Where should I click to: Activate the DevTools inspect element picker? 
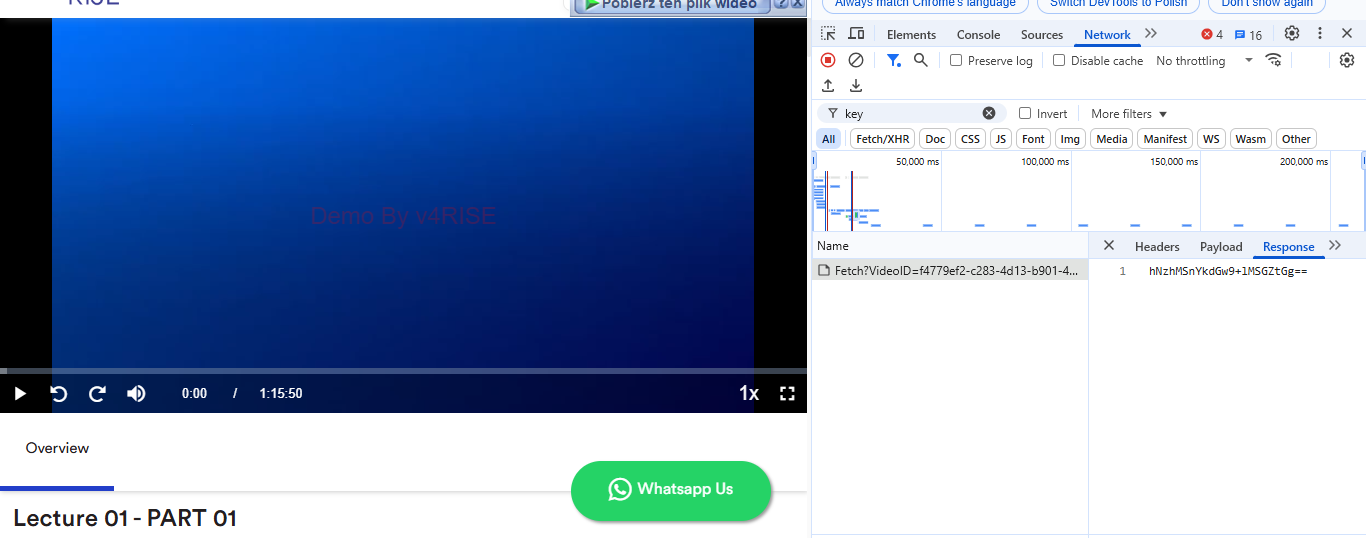coord(828,34)
